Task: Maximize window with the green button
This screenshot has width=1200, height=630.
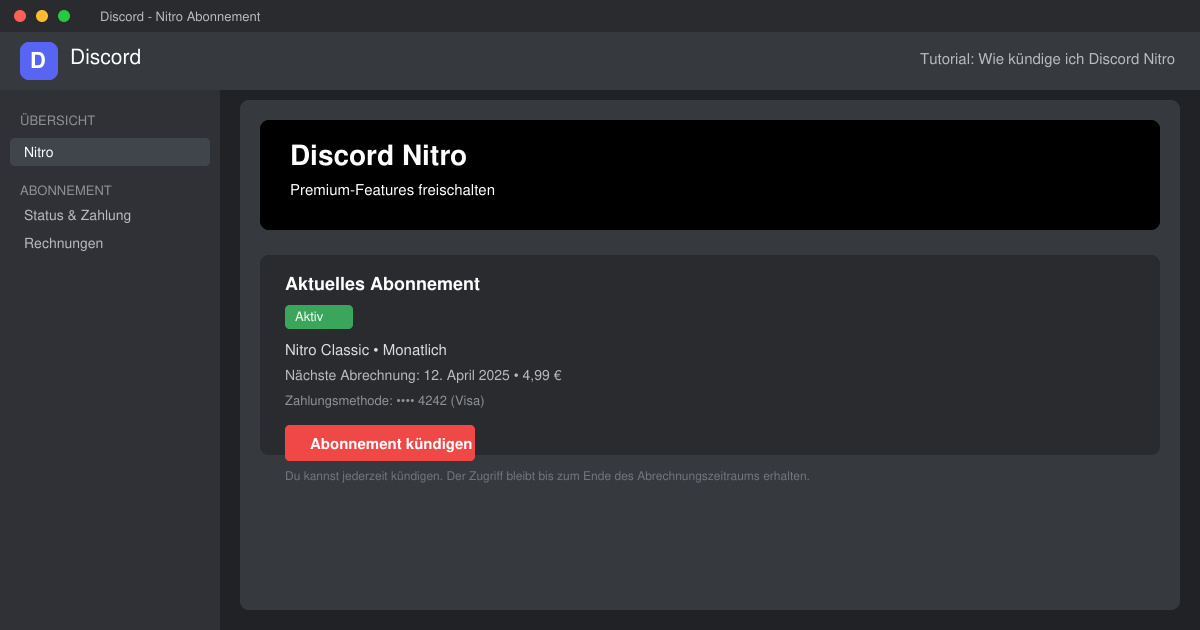Action: coord(64,16)
